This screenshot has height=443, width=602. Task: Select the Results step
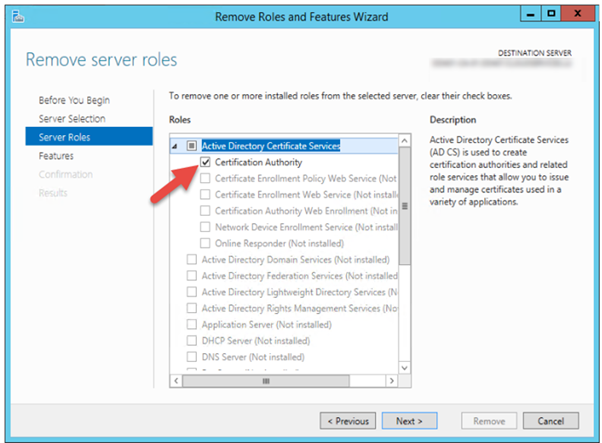click(x=53, y=193)
